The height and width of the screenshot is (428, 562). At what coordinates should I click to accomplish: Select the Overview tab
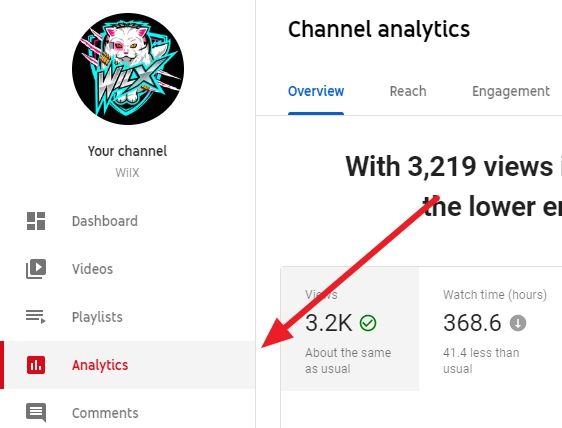coord(316,91)
